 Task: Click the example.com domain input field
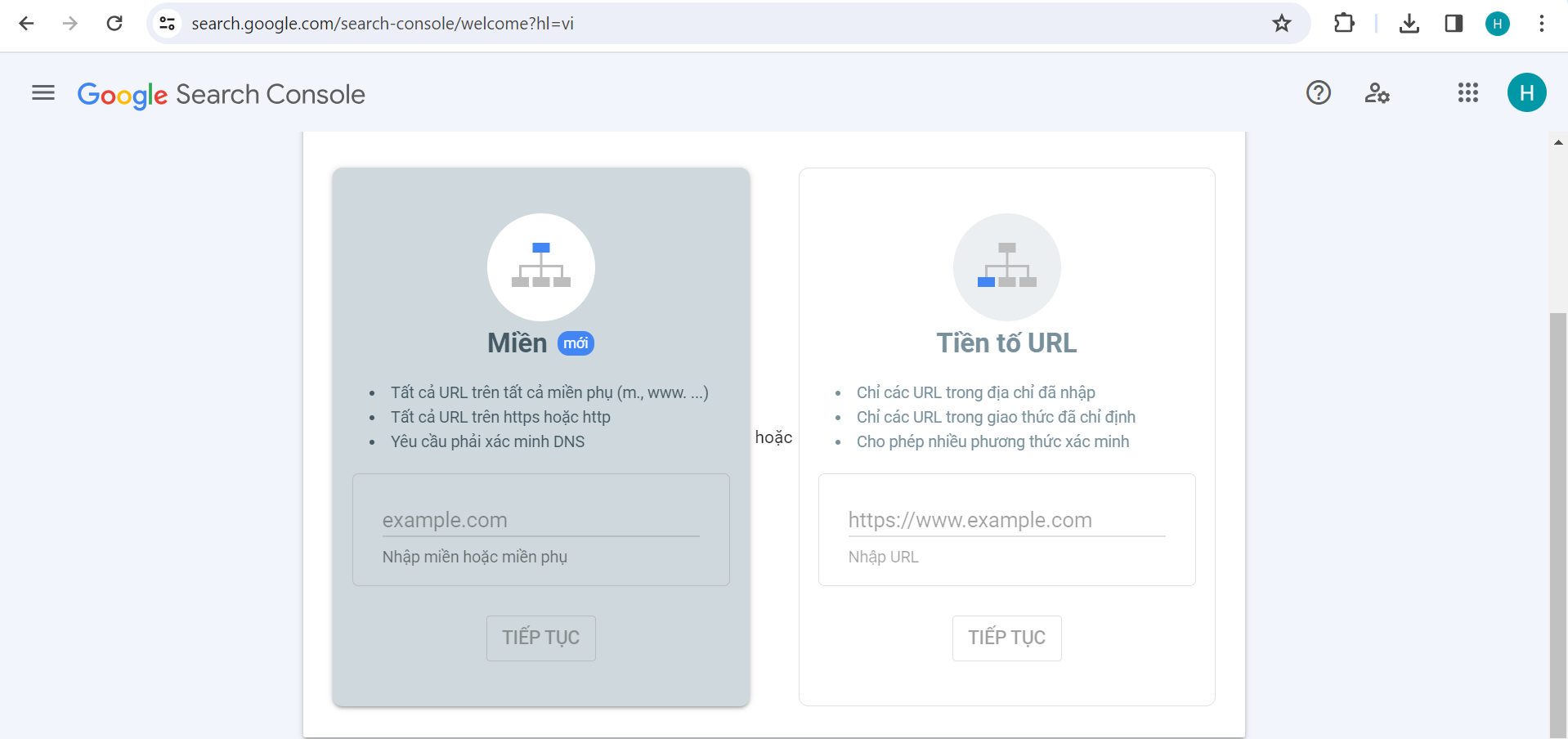tap(540, 520)
